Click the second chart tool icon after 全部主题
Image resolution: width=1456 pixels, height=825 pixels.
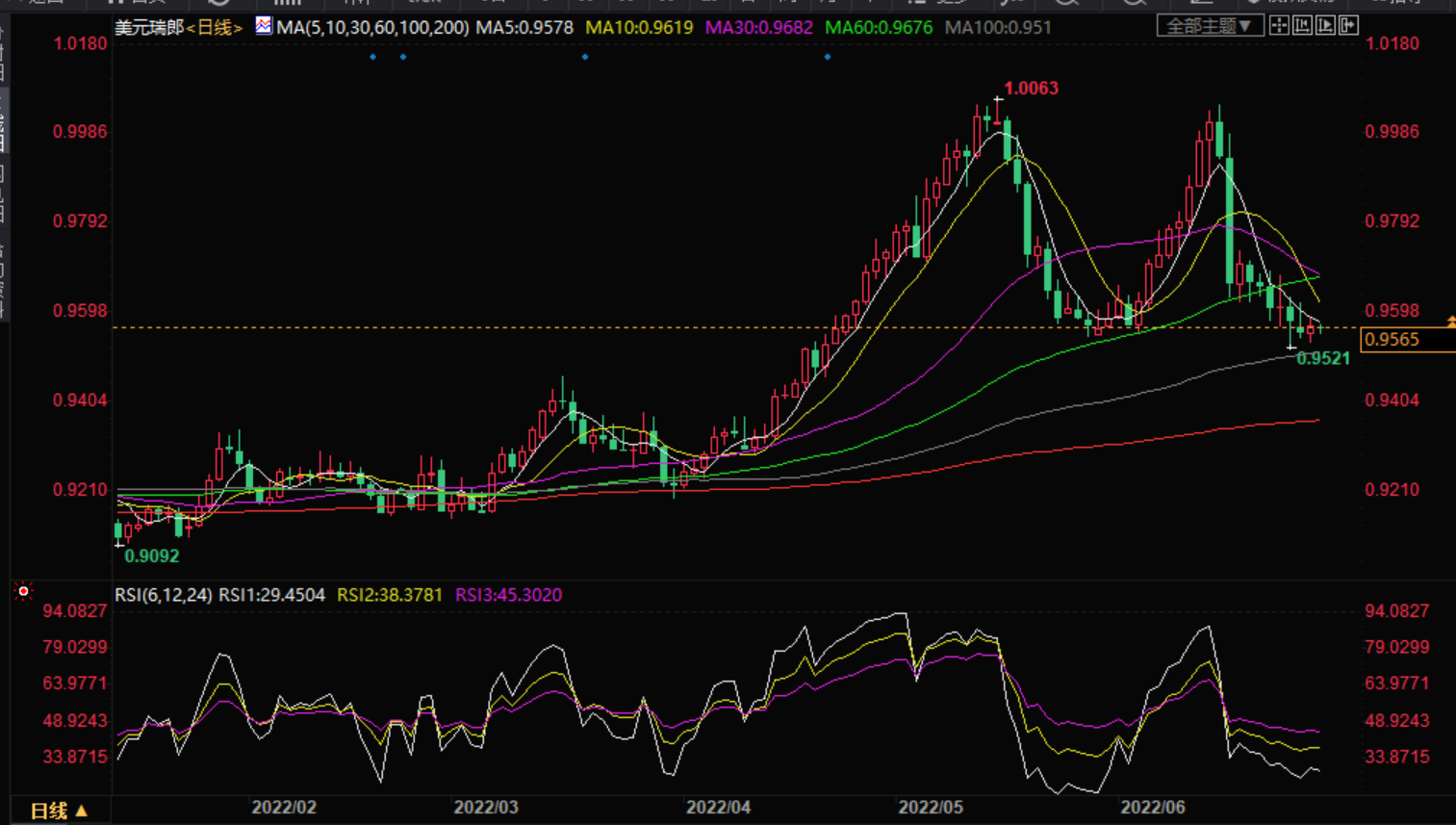(1302, 26)
